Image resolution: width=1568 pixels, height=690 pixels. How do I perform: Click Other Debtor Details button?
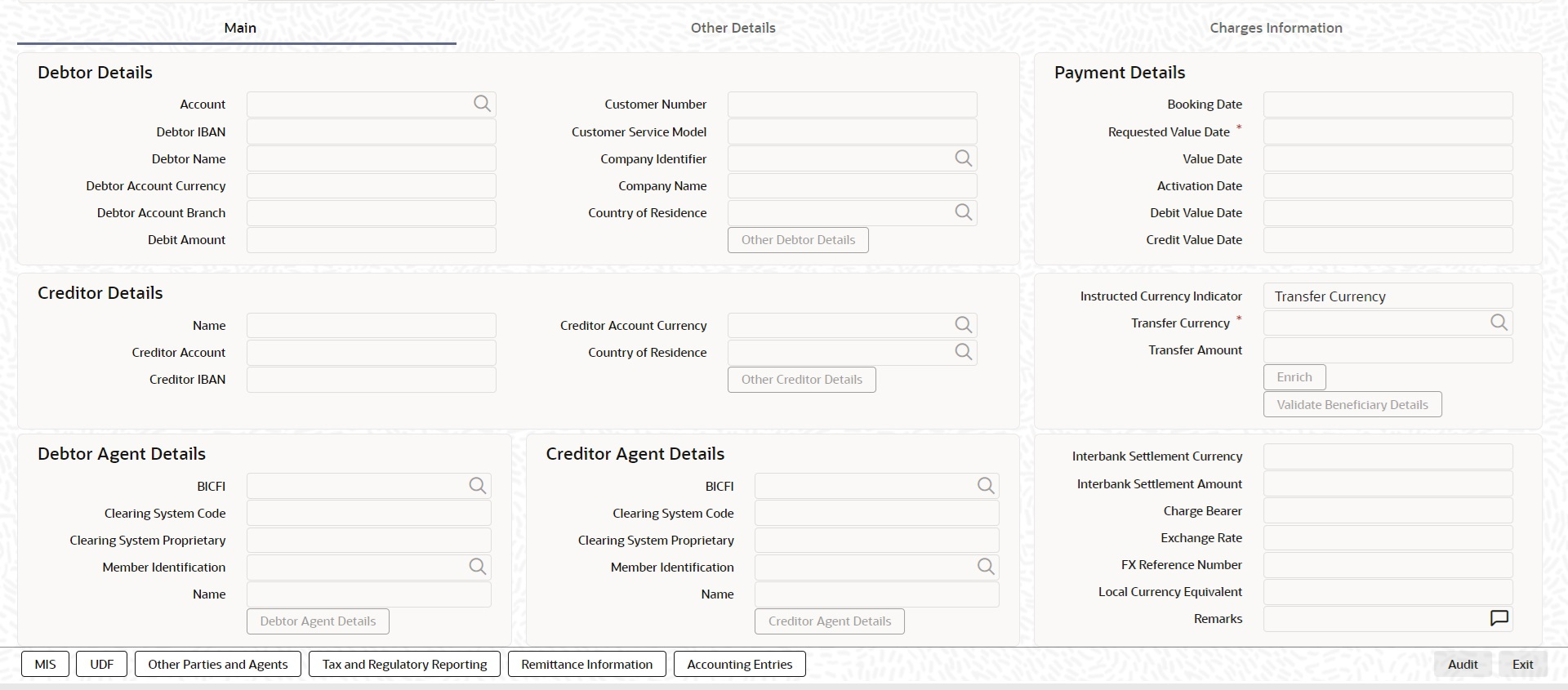tap(798, 240)
